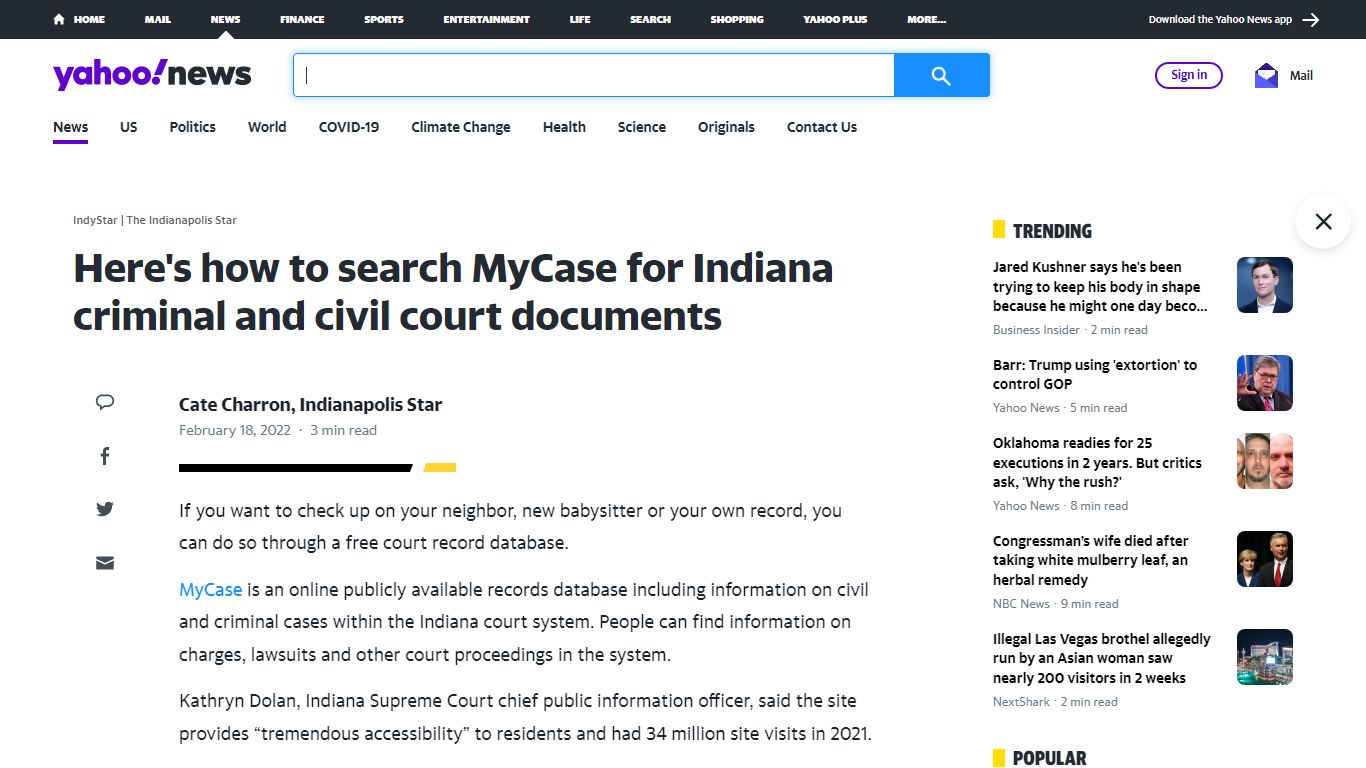Click the Download the Yahoo News app text
This screenshot has width=1366, height=768.
[1220, 19]
